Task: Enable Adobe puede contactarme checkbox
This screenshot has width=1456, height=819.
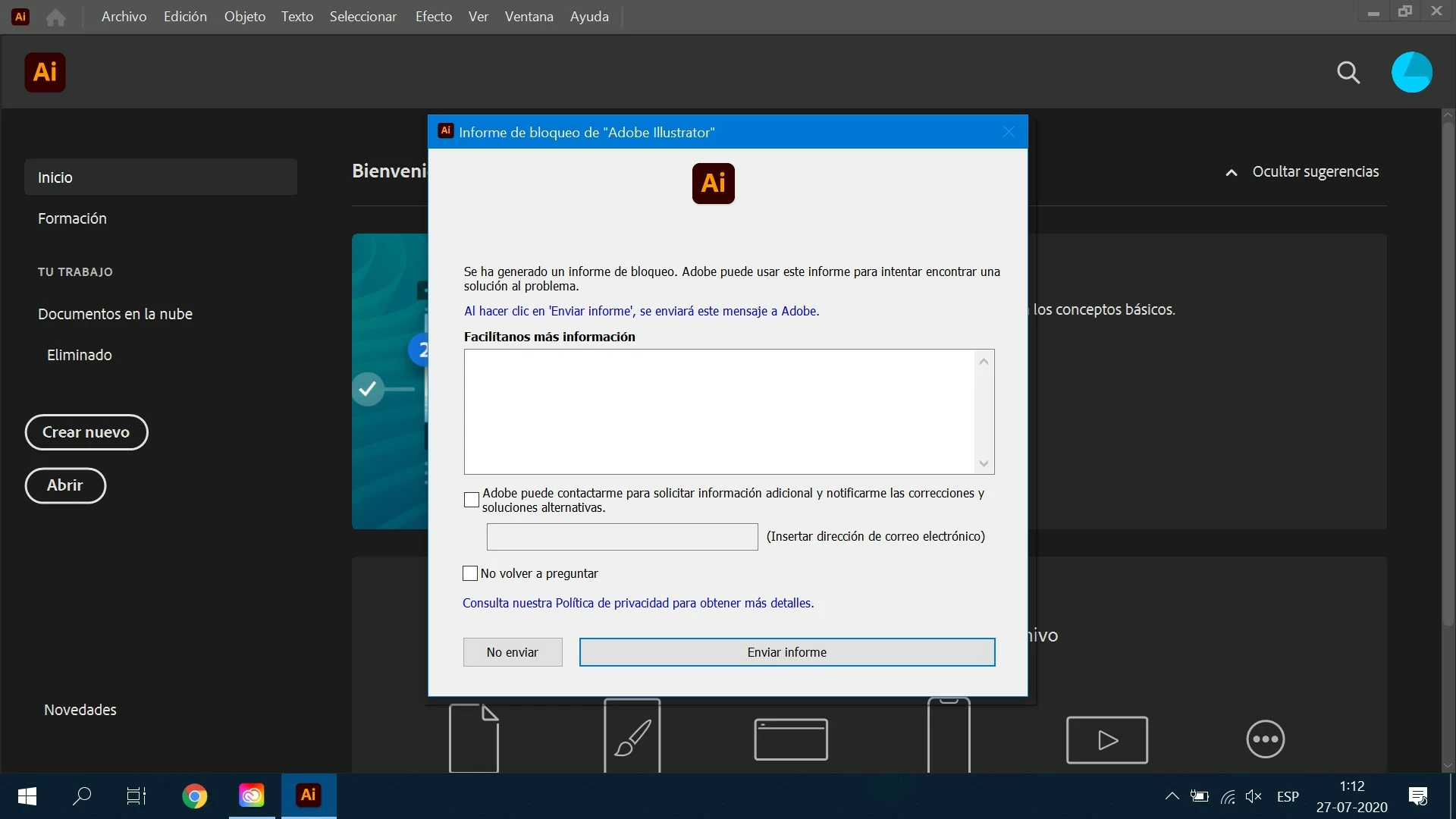Action: pyautogui.click(x=471, y=500)
